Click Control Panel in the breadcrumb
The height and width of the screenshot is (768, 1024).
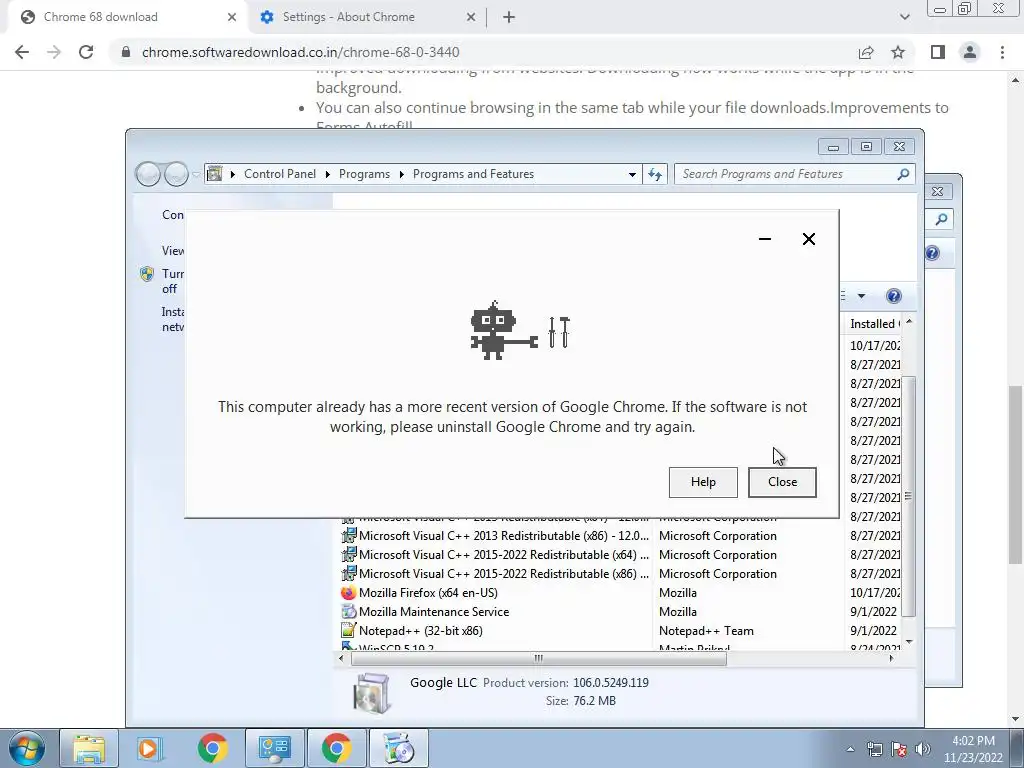point(280,174)
